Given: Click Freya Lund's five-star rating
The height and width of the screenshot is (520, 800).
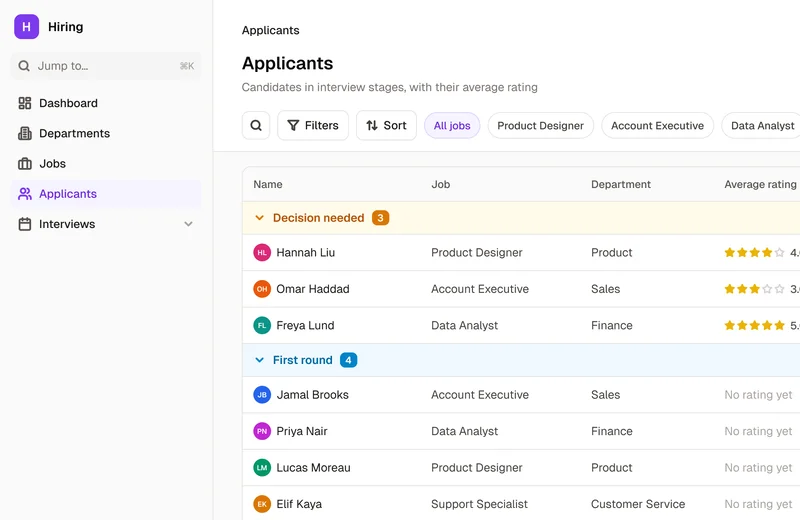Looking at the screenshot, I should tap(754, 326).
